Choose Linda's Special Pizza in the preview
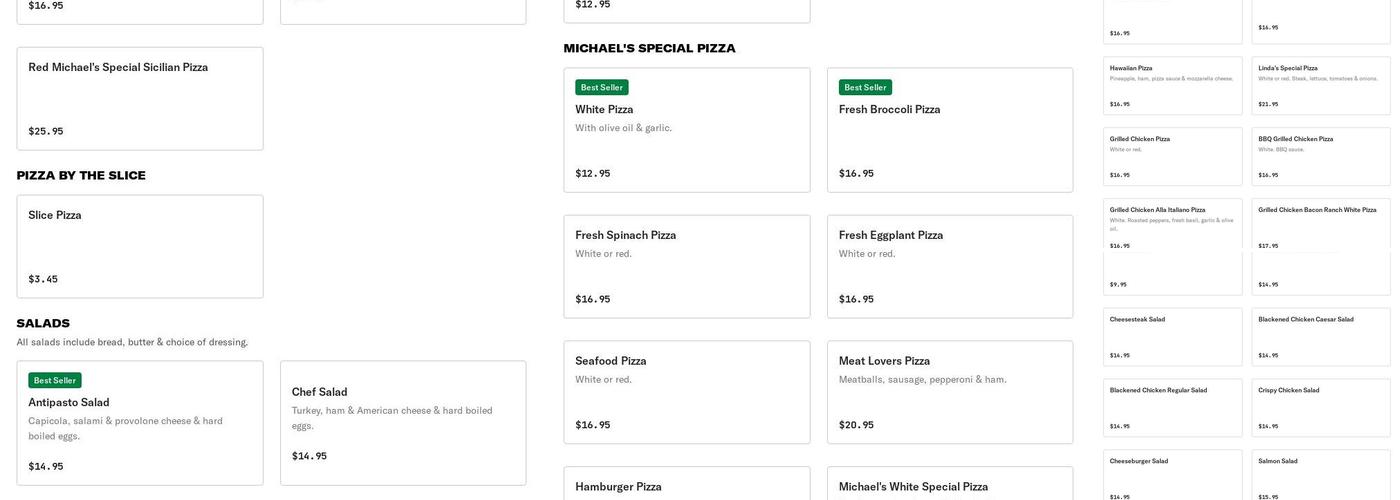 point(1320,85)
